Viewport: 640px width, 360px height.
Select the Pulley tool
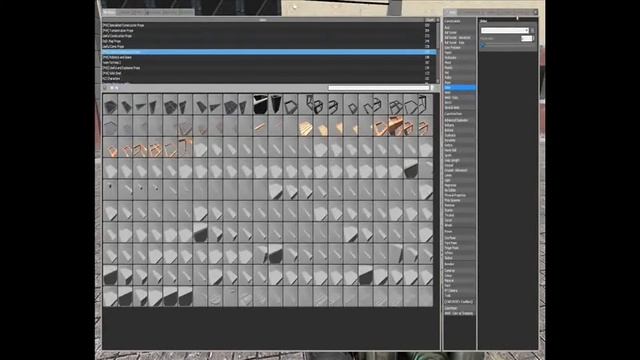point(460,78)
